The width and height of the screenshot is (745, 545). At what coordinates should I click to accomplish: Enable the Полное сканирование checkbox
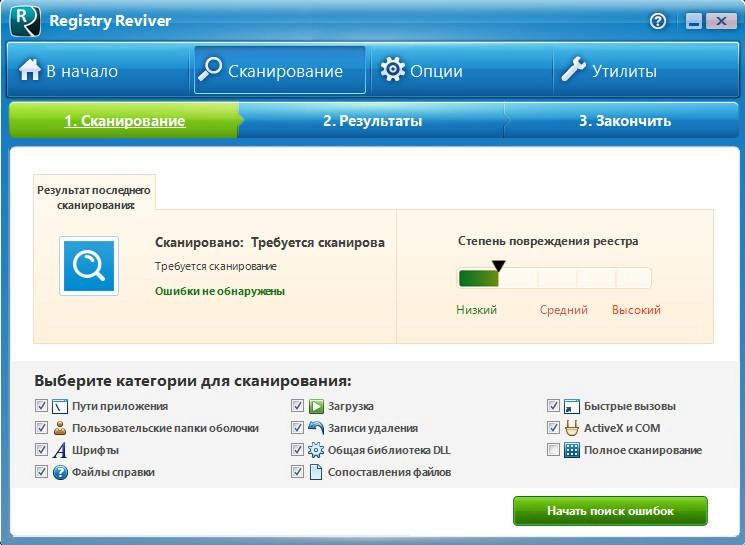553,449
